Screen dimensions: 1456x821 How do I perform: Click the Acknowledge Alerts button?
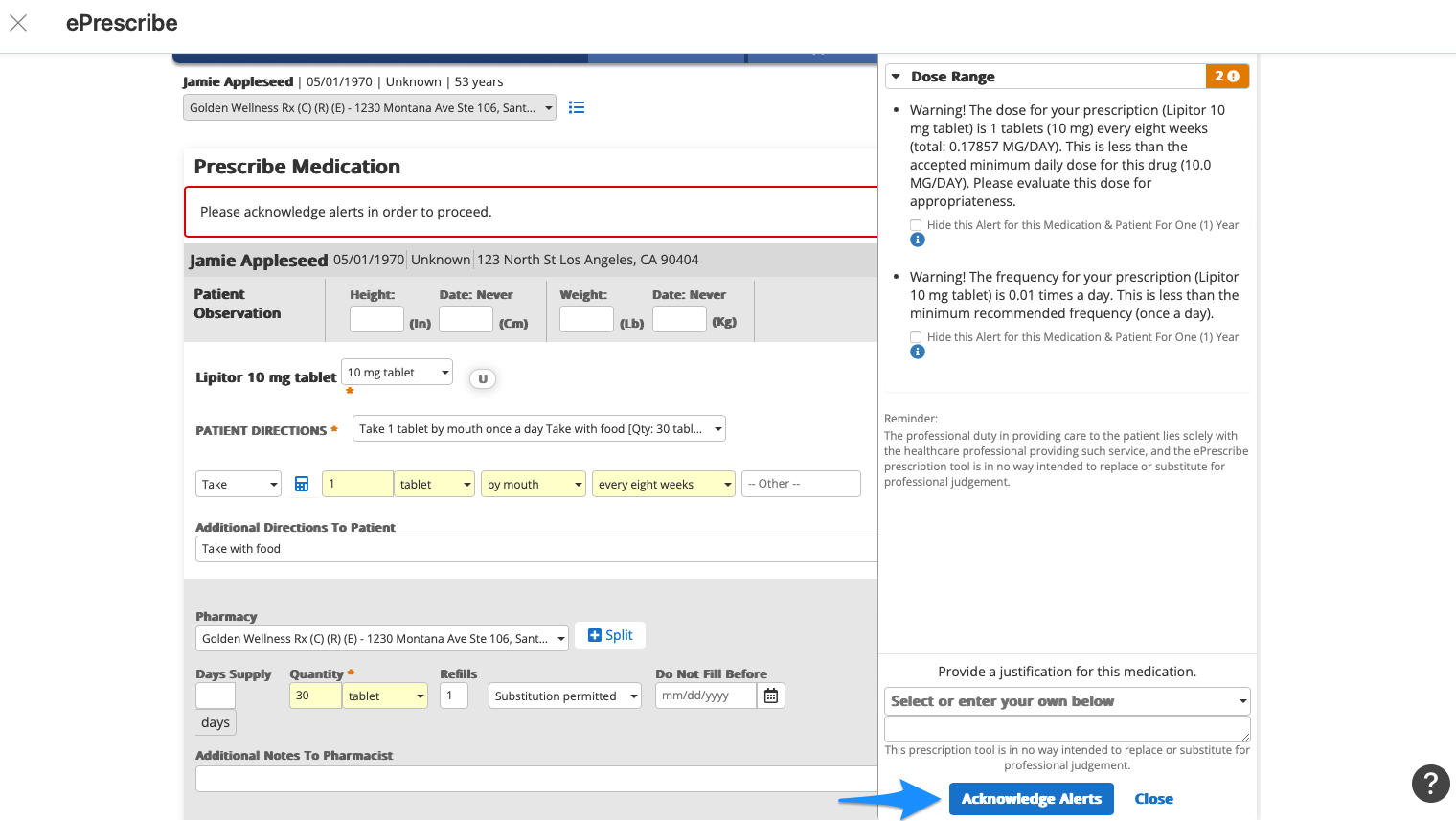coord(1032,799)
